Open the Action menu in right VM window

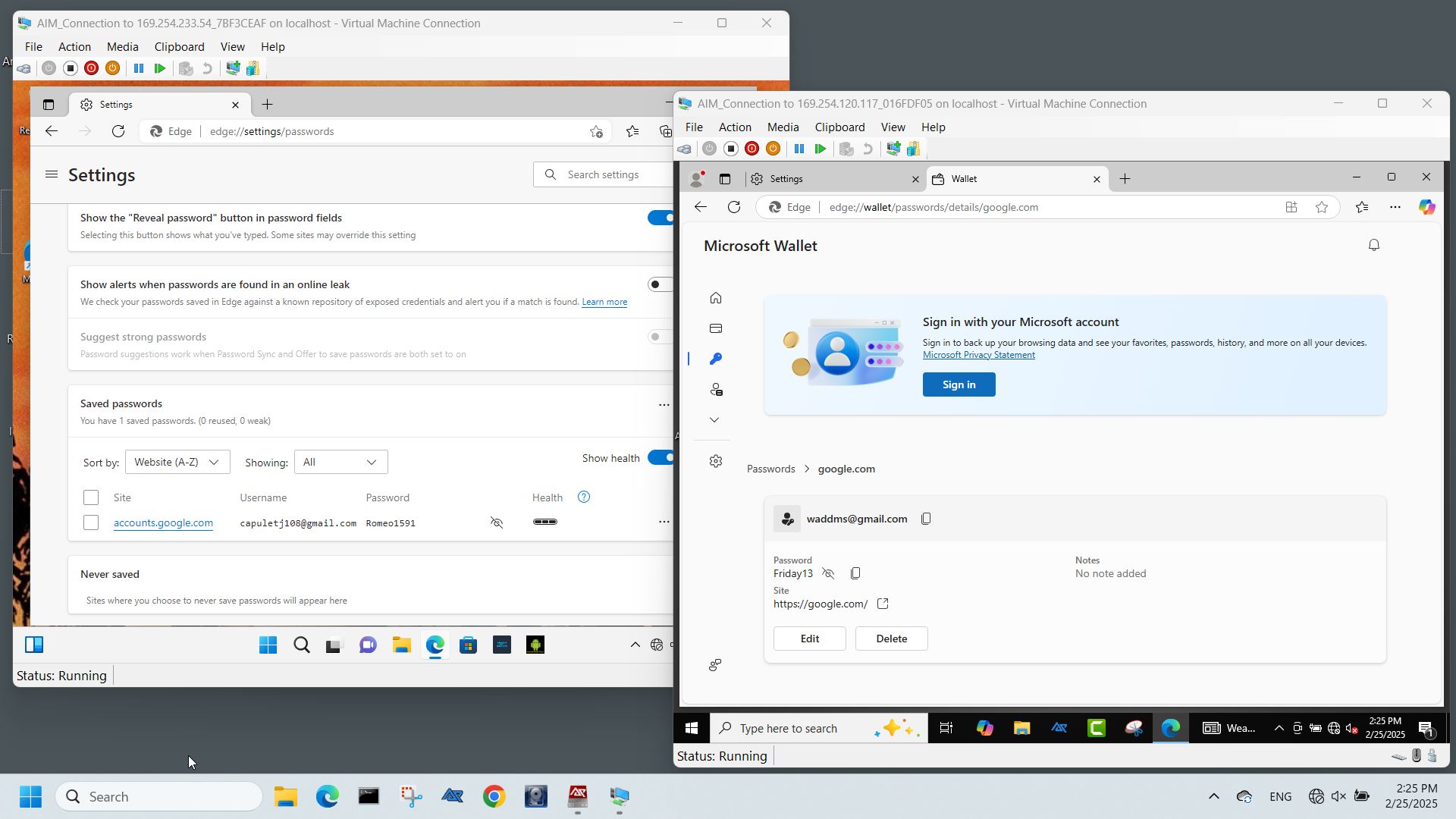pyautogui.click(x=734, y=127)
